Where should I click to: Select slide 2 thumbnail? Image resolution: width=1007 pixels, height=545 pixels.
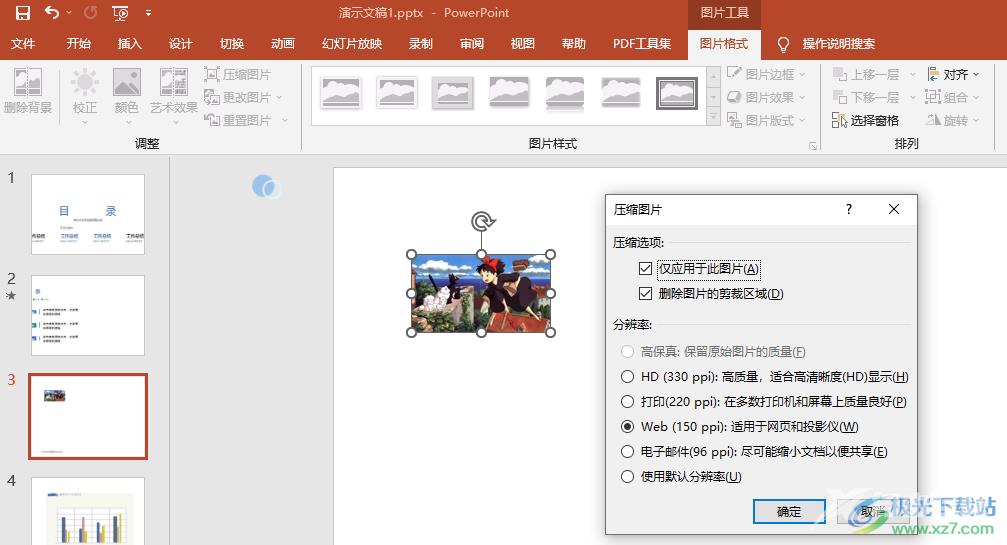click(88, 315)
